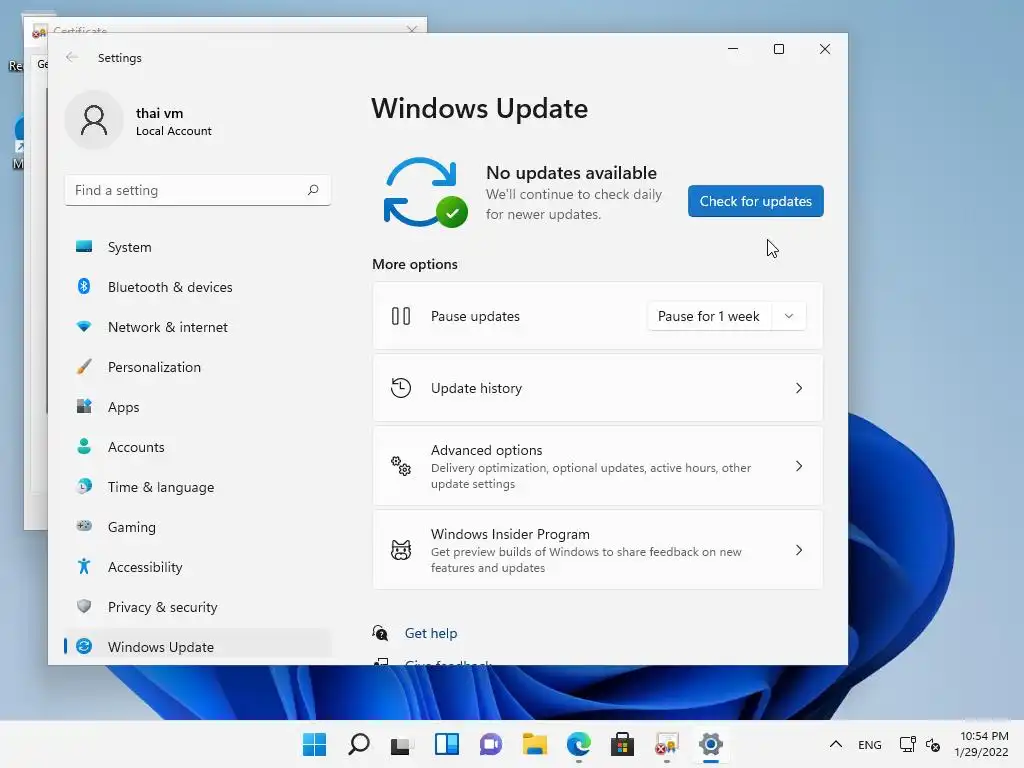The height and width of the screenshot is (768, 1024).
Task: Click the Find a setting search box
Action: coord(197,190)
